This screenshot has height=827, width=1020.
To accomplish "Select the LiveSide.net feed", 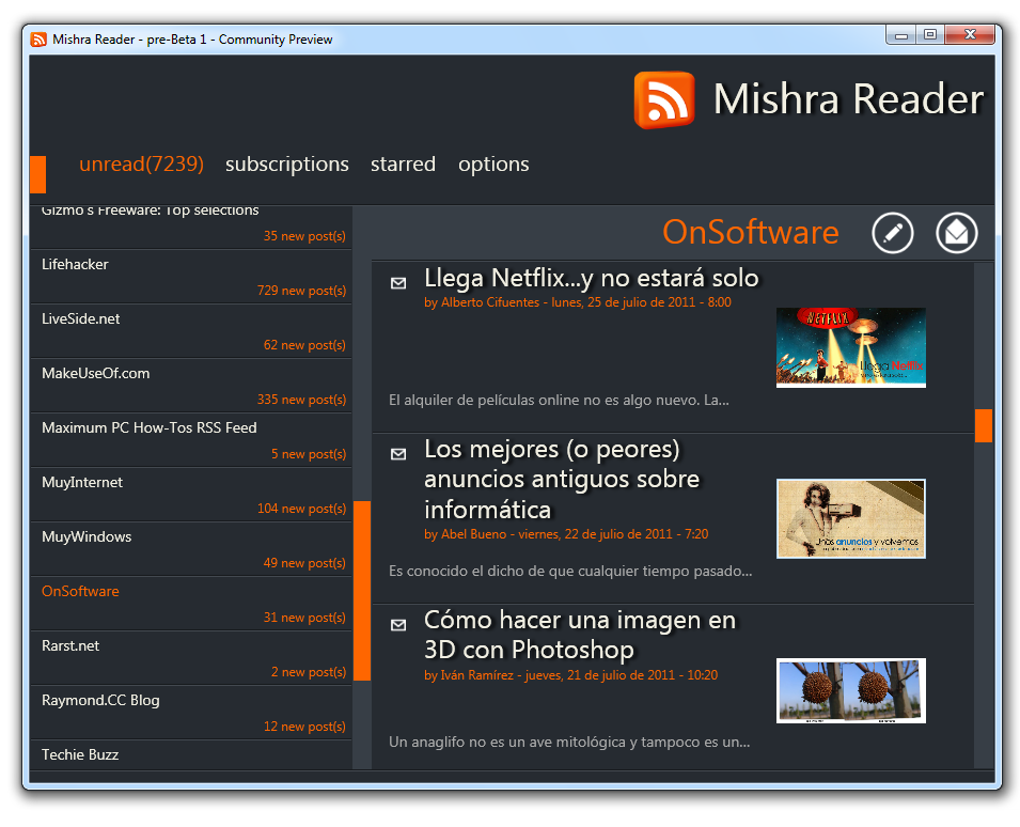I will pos(191,332).
